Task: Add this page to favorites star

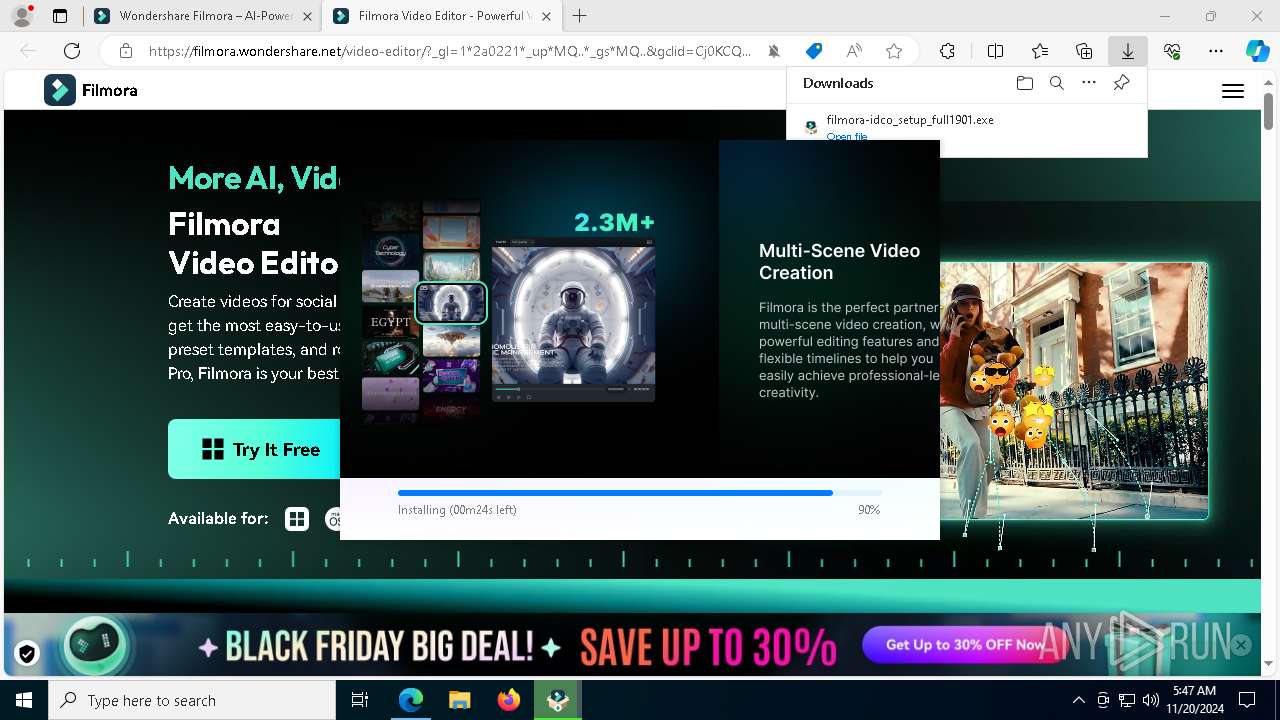Action: tap(894, 51)
